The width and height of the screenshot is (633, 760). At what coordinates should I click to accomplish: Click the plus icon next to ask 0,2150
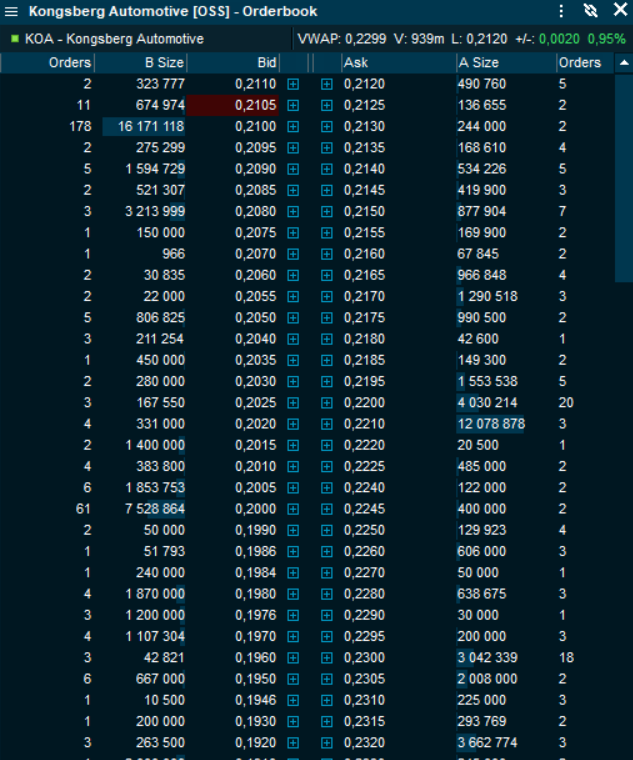(327, 212)
